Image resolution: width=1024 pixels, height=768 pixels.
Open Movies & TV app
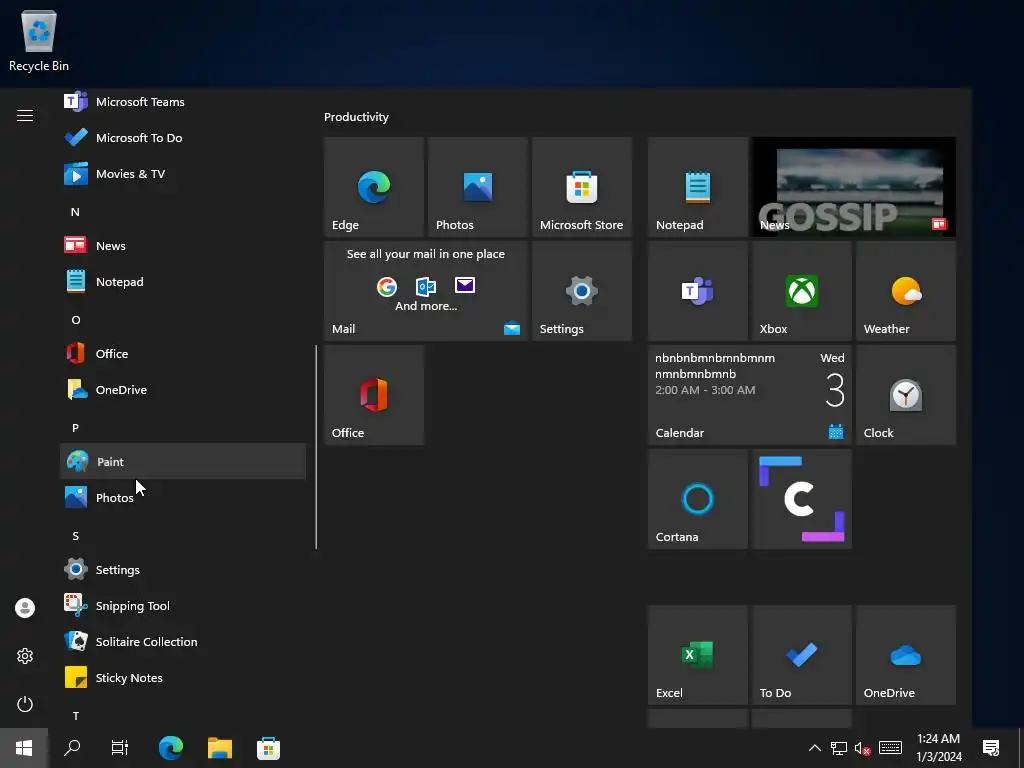pos(183,174)
